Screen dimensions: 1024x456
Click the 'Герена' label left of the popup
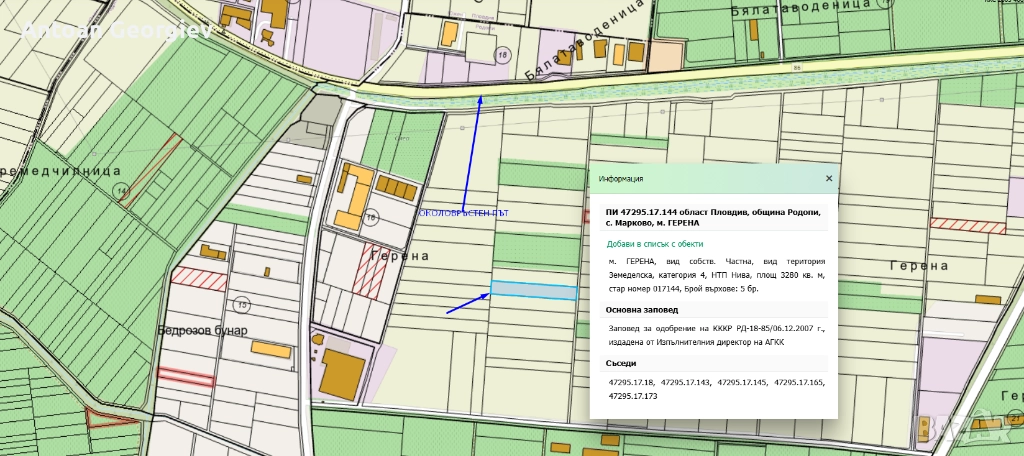coord(399,256)
